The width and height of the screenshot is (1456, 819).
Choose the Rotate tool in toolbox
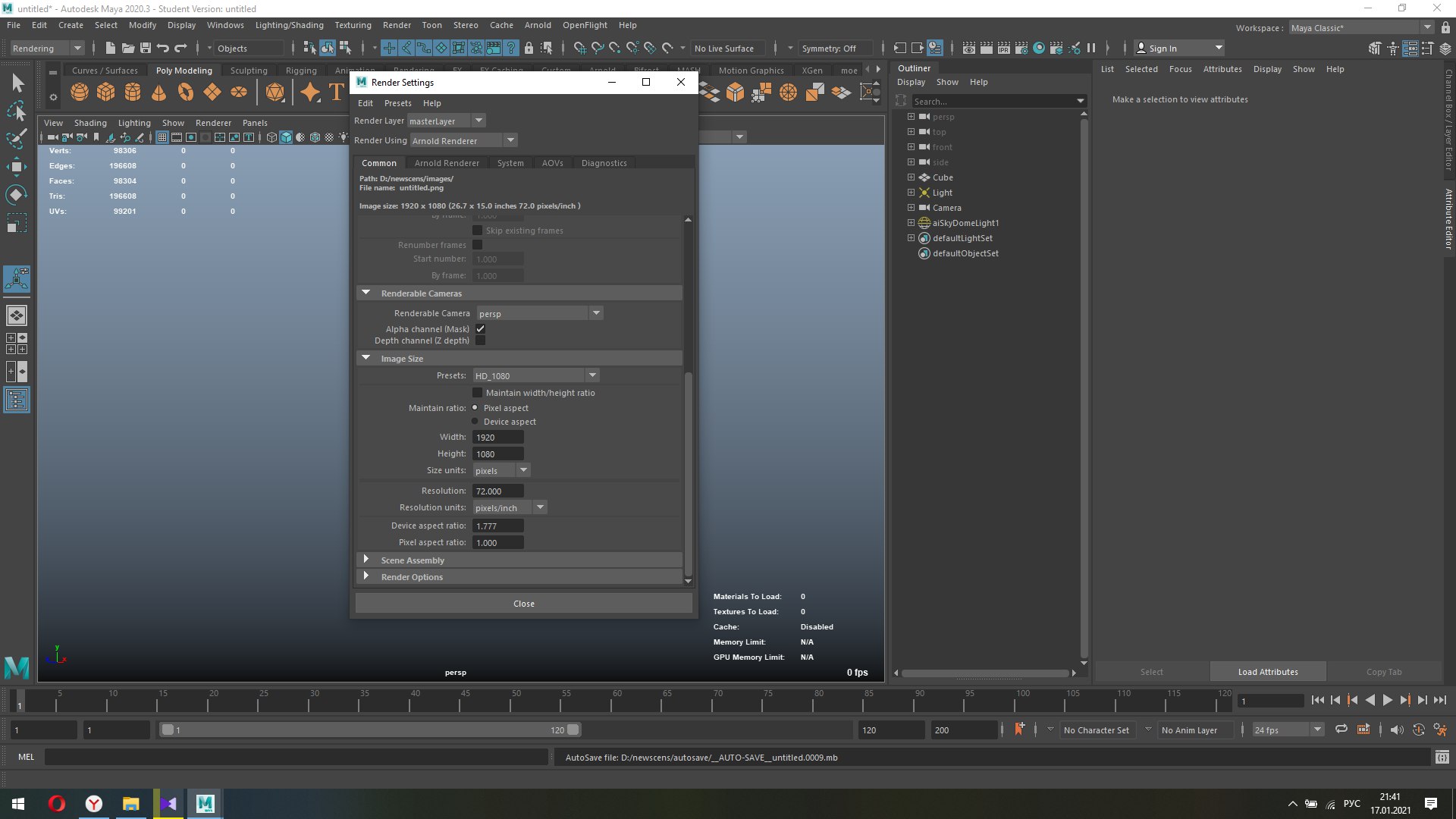(17, 195)
